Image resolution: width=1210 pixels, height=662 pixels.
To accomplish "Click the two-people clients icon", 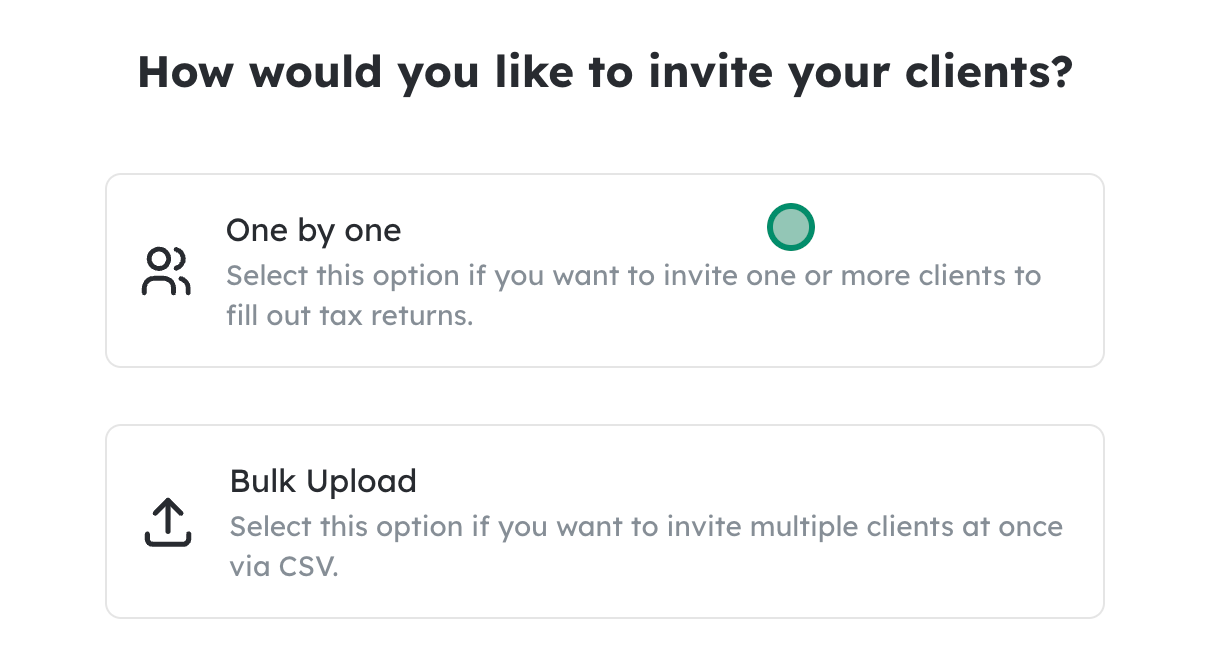I will (167, 272).
